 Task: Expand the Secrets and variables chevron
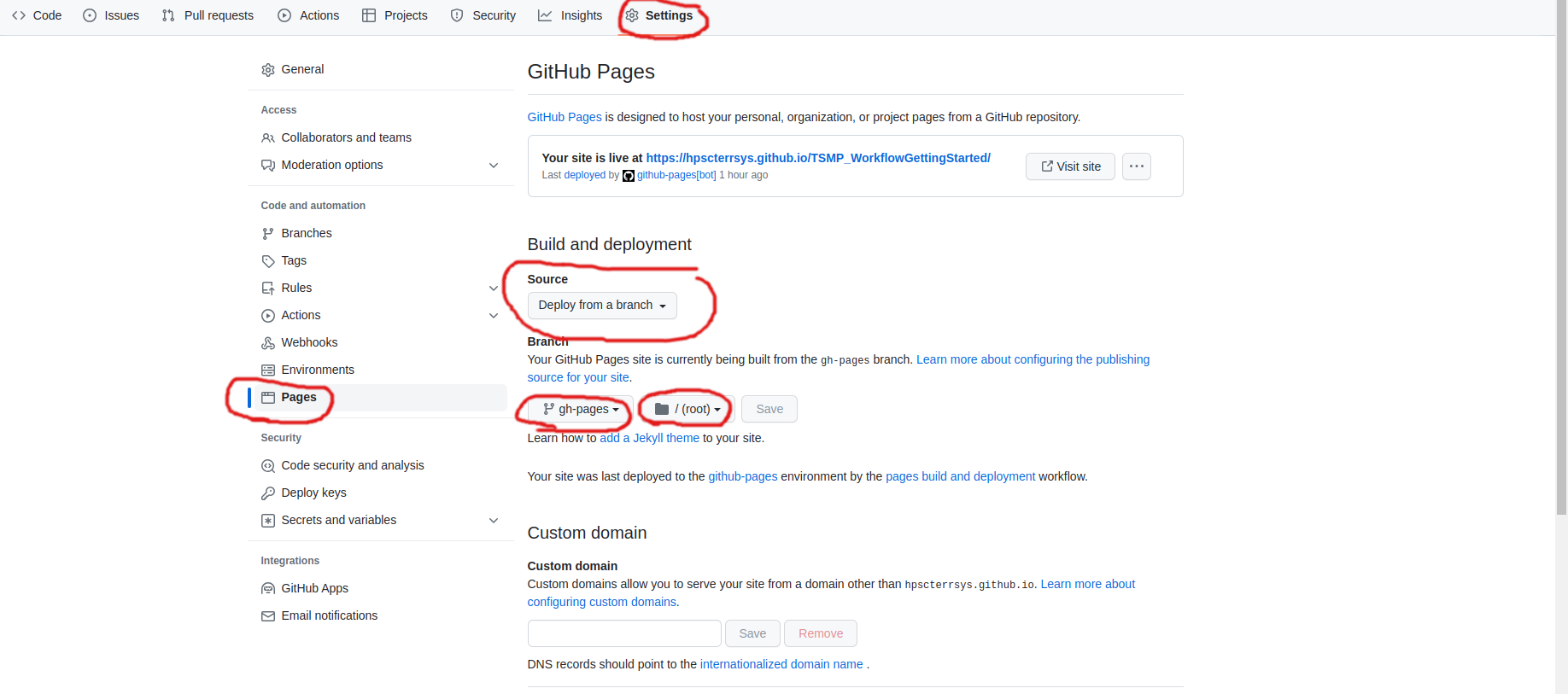(494, 521)
